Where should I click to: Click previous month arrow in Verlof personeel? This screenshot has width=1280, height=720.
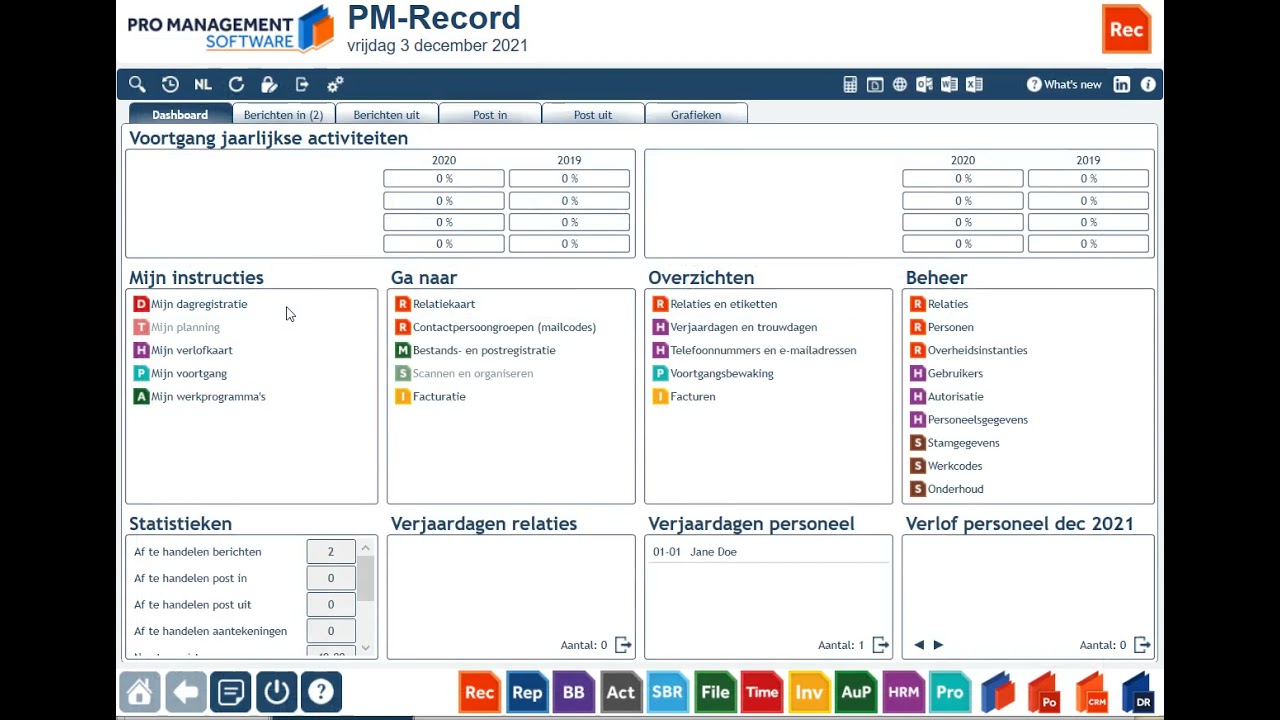[919, 645]
